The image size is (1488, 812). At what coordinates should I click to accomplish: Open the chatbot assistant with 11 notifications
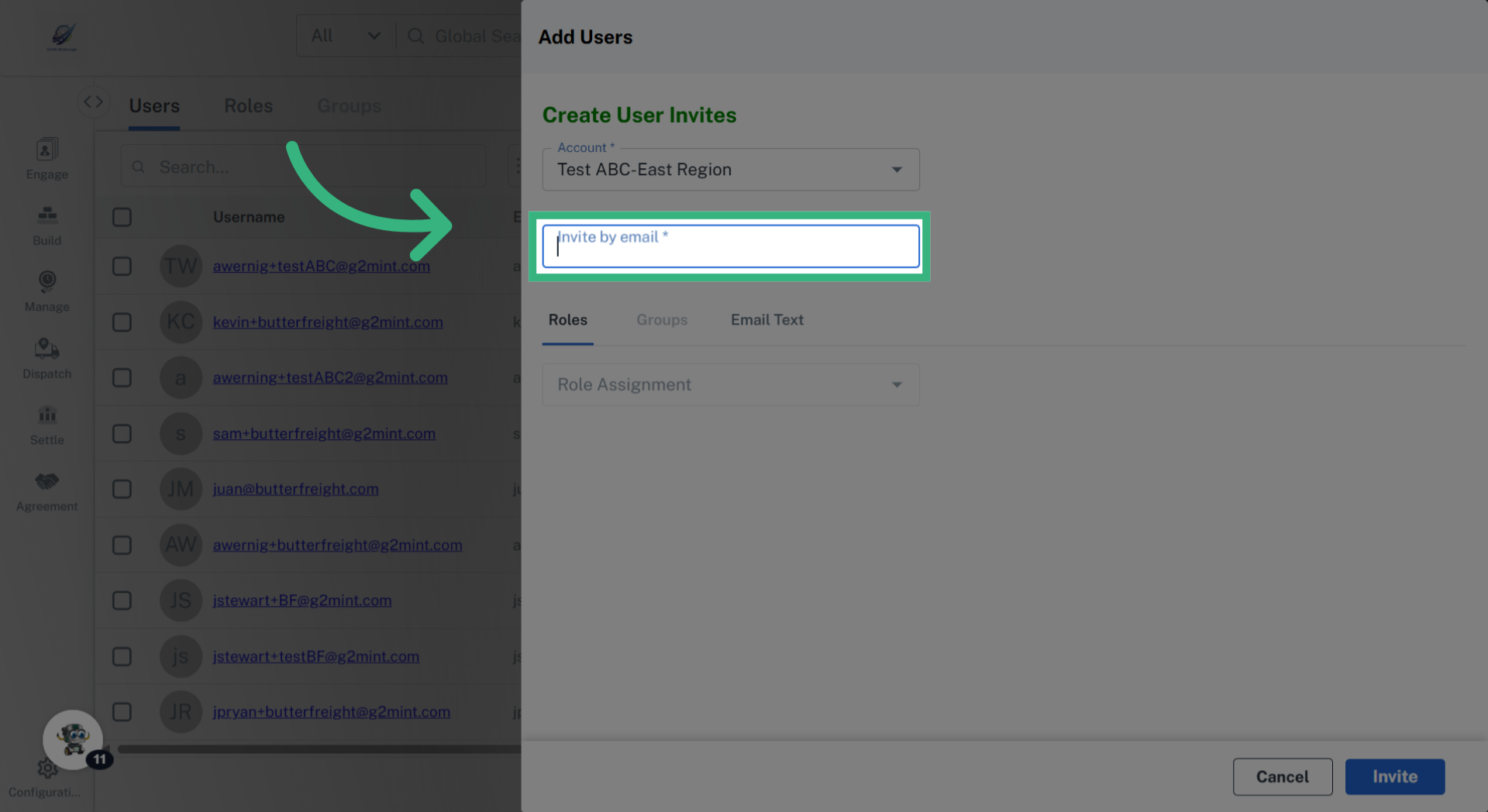[x=73, y=740]
